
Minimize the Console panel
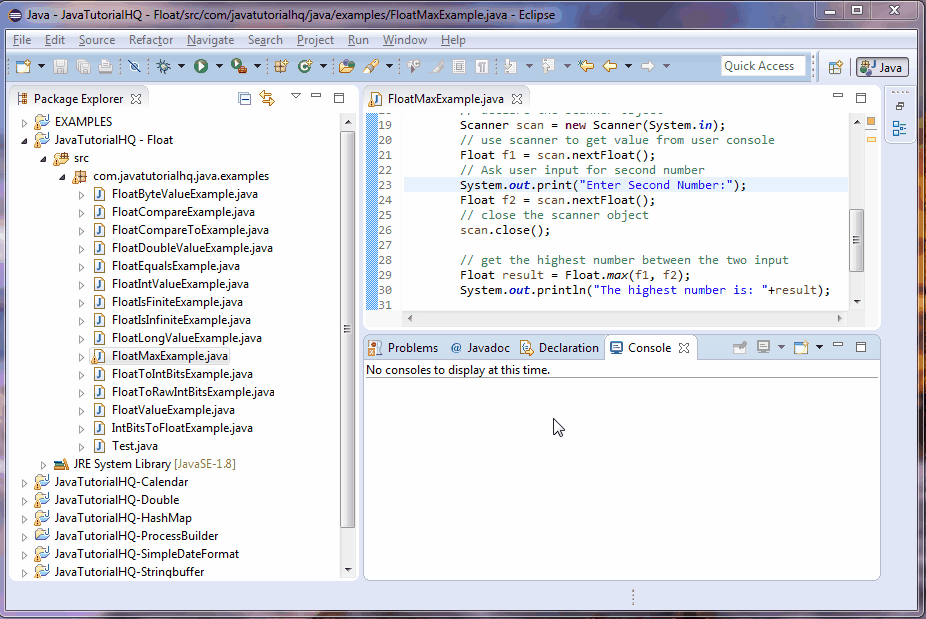tap(838, 347)
